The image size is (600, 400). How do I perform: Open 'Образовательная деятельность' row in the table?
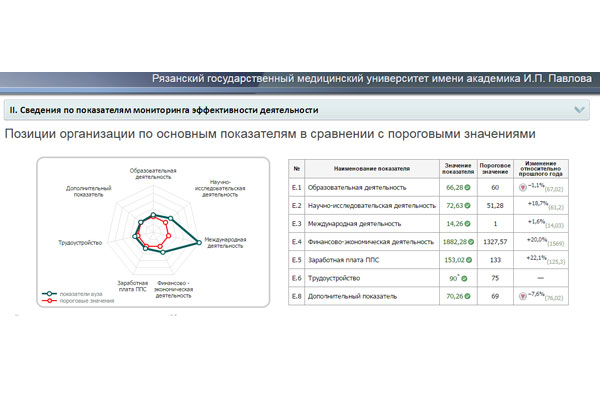356,187
